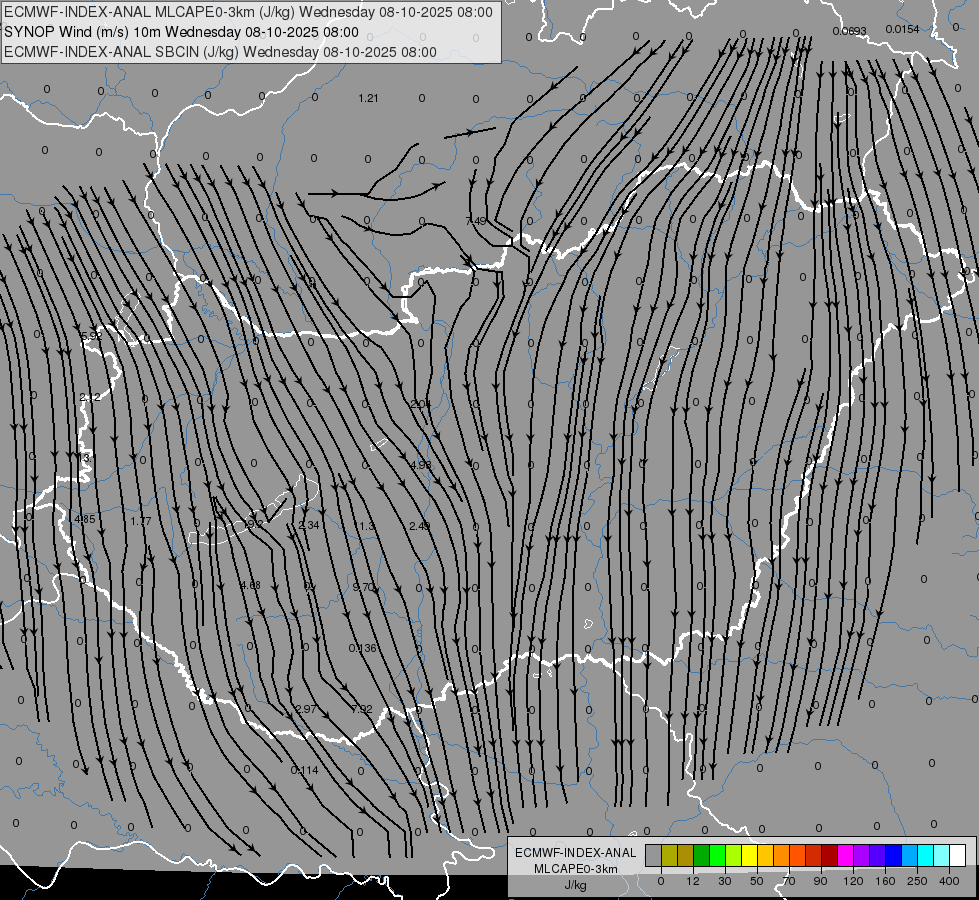Select the bright green legend swatch
Image resolution: width=979 pixels, height=900 pixels.
717,855
